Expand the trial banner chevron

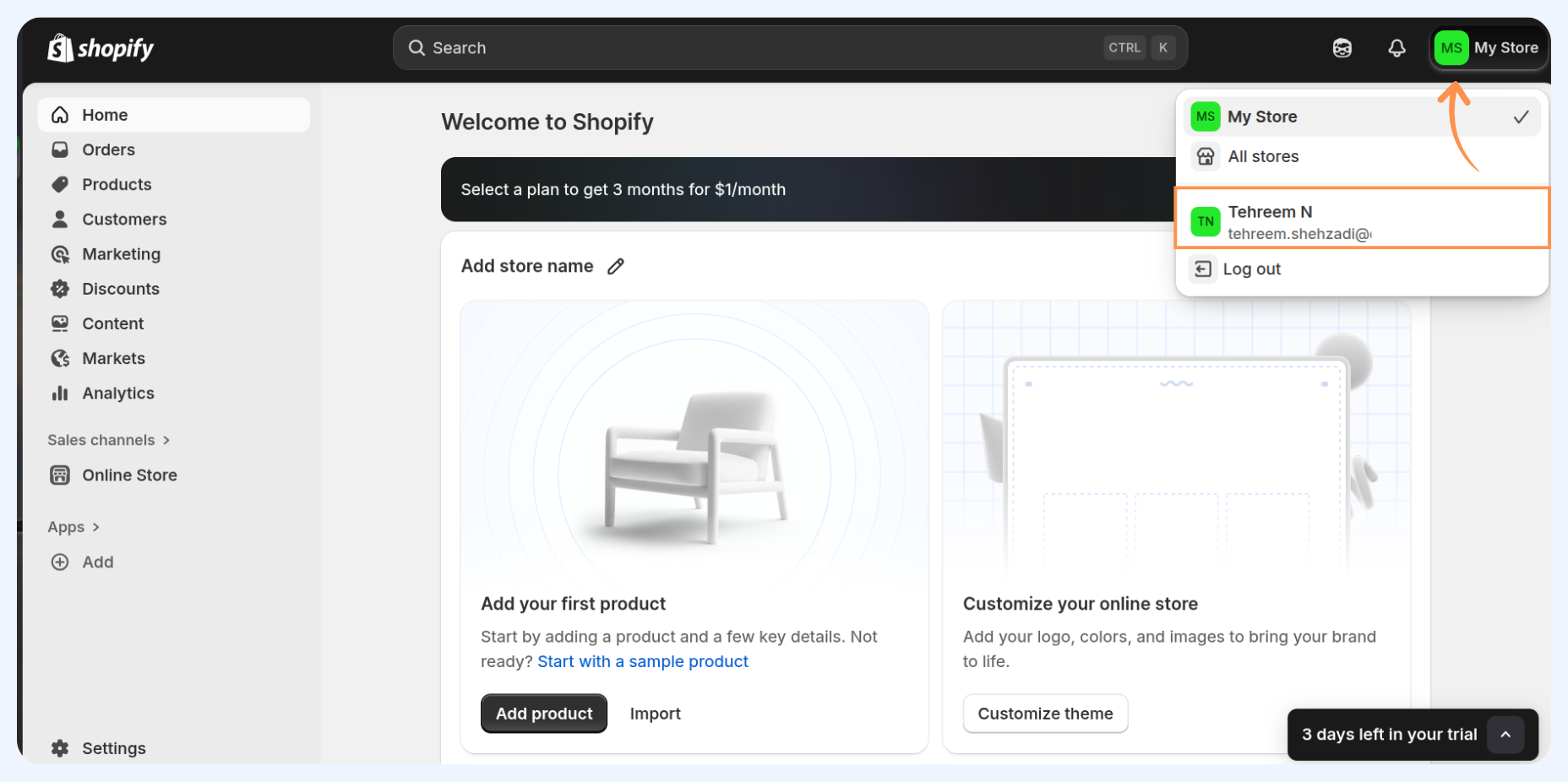pos(1505,735)
